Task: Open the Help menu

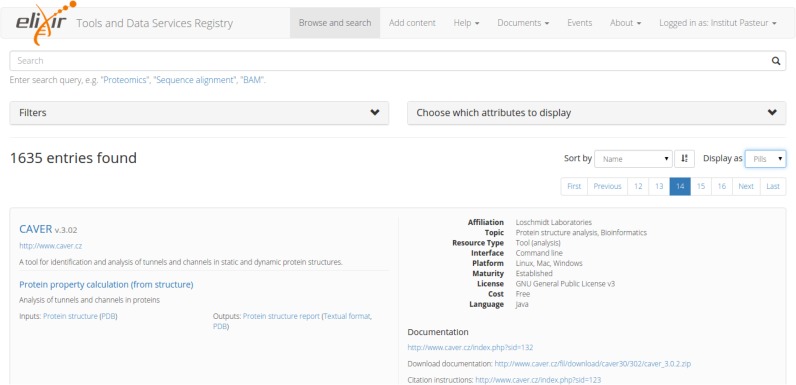Action: (x=466, y=23)
